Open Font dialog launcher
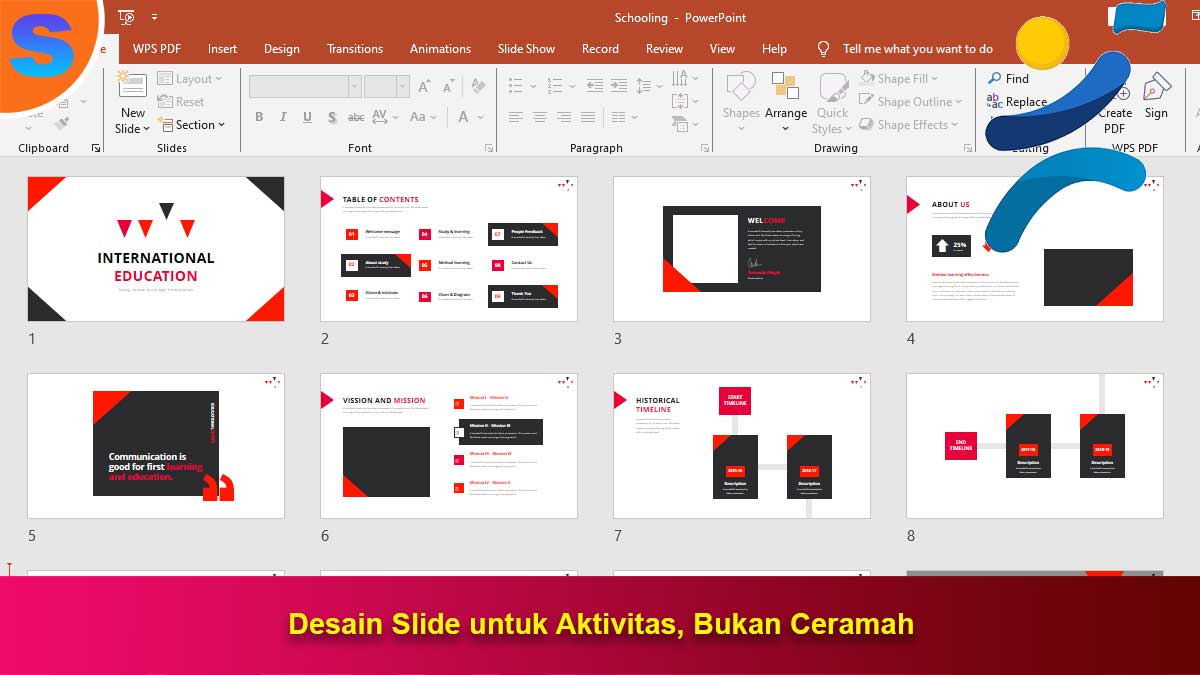Screen dimensions: 1200x675 [x=488, y=148]
